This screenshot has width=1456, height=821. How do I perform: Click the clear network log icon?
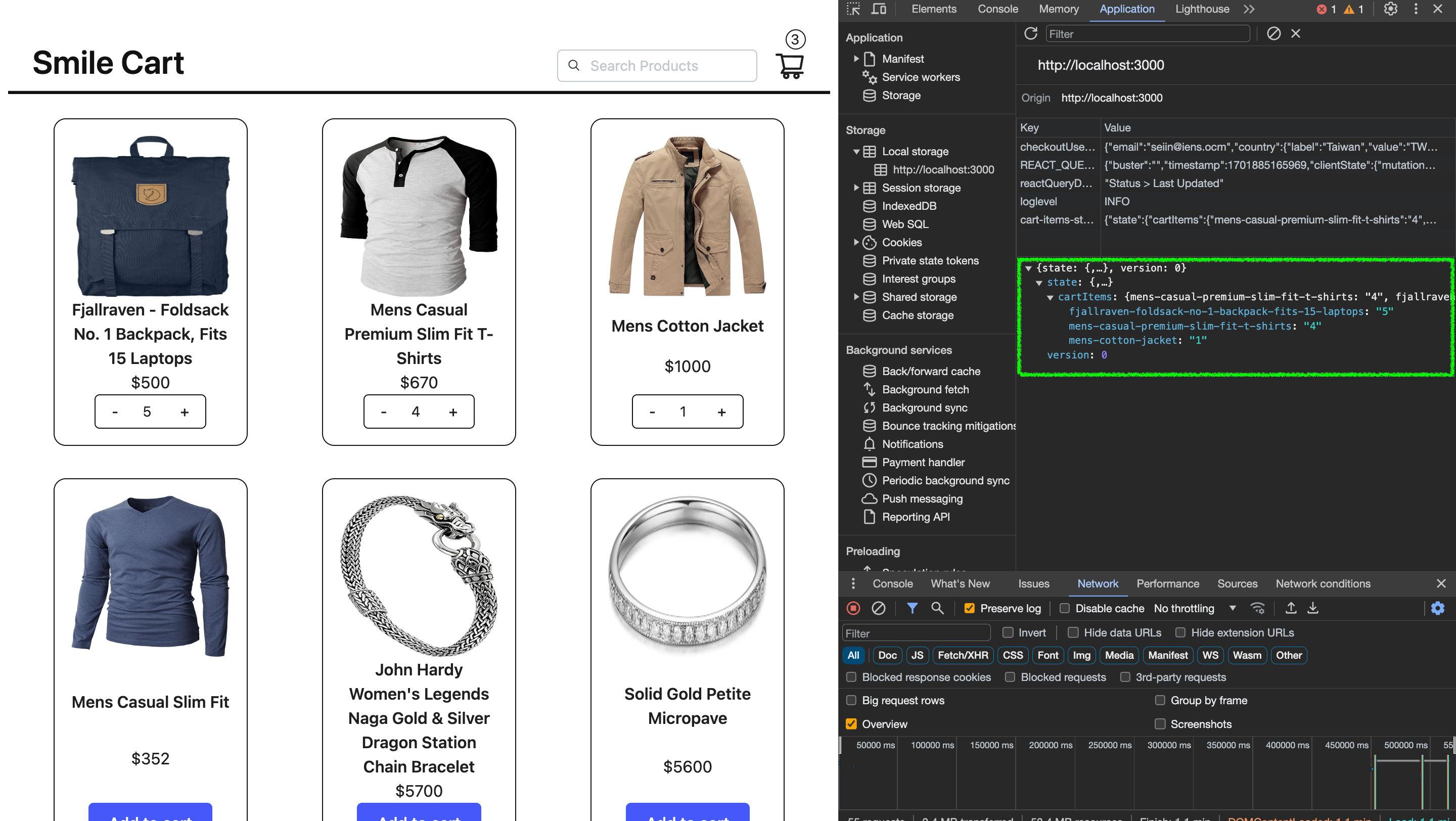pyautogui.click(x=879, y=608)
